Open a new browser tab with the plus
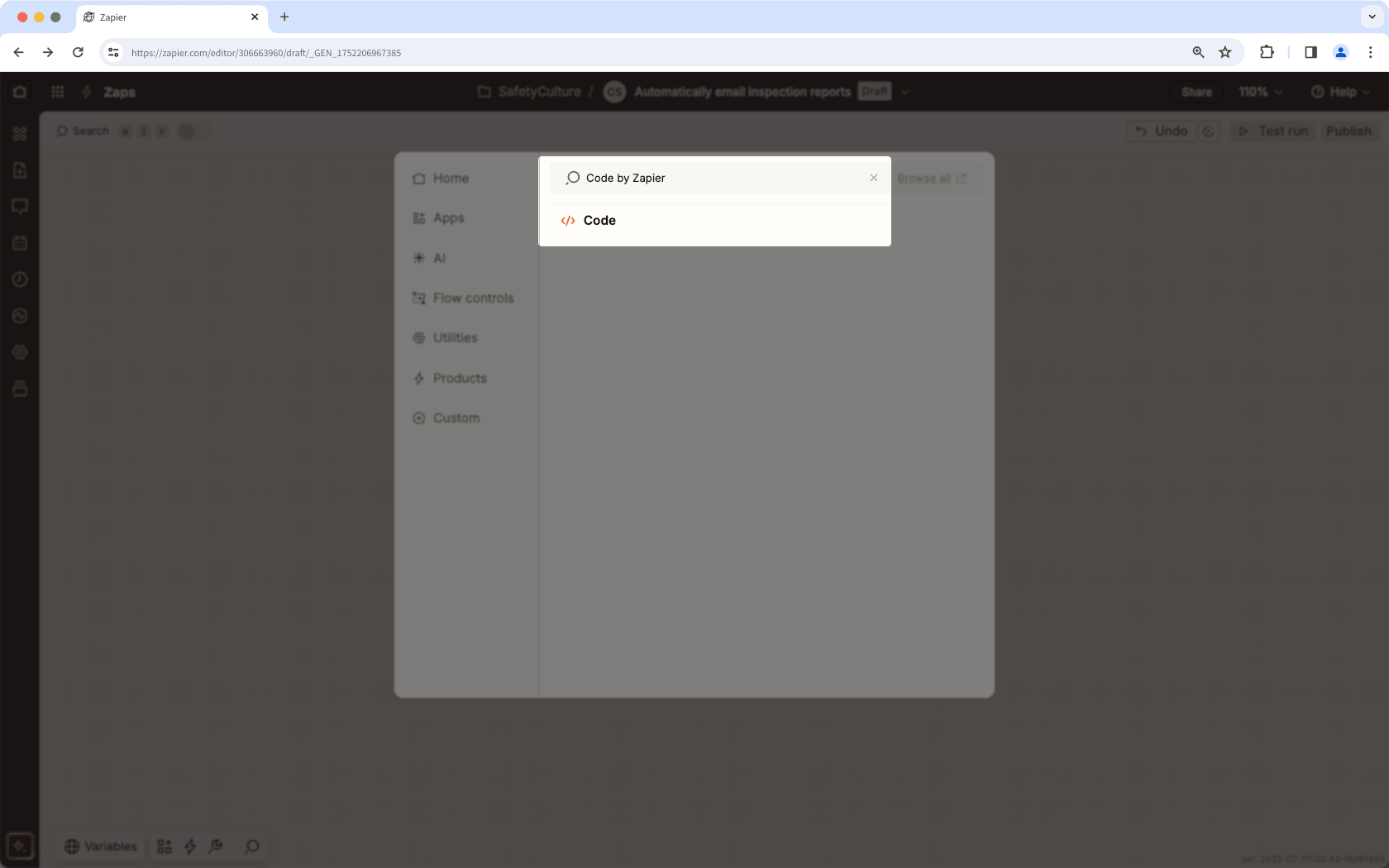The image size is (1389, 868). 284,17
